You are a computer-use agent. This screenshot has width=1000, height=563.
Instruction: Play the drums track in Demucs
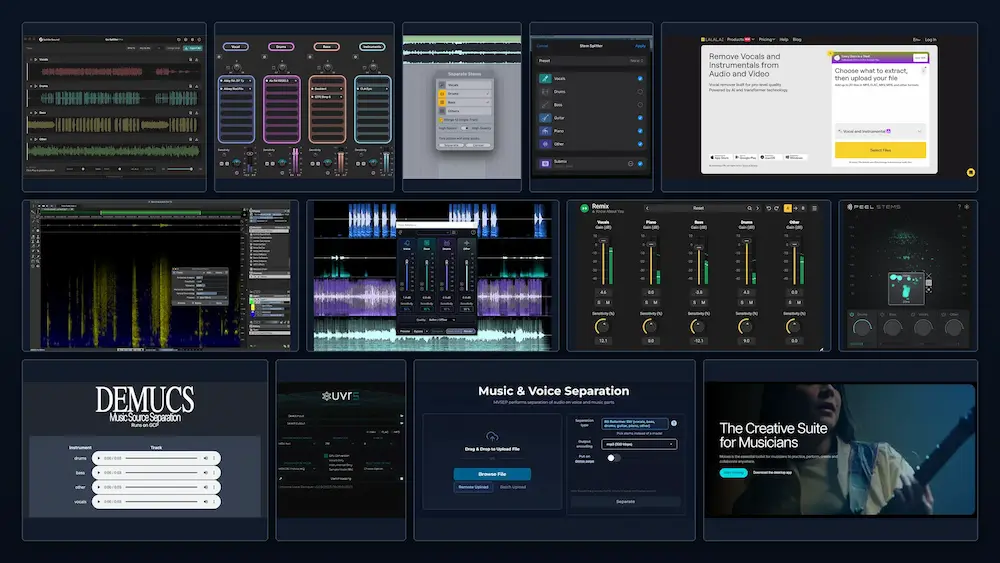98,458
